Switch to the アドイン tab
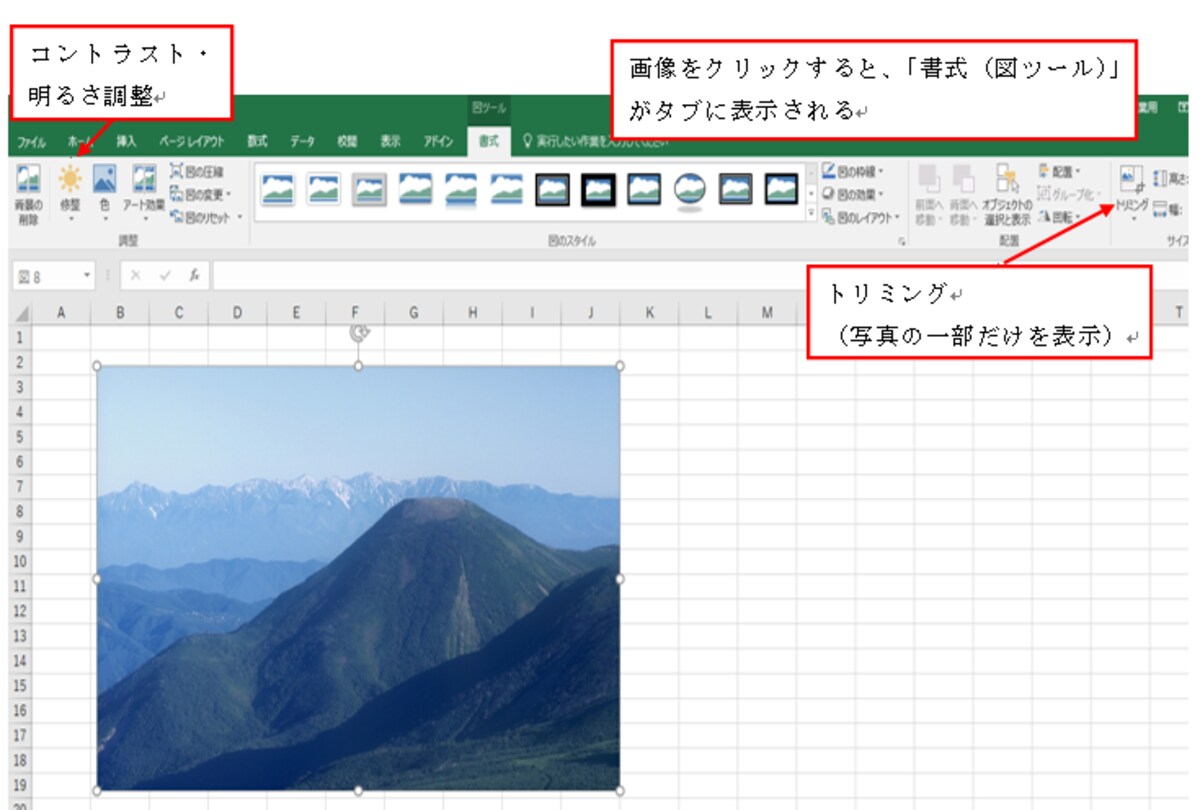 pos(438,141)
